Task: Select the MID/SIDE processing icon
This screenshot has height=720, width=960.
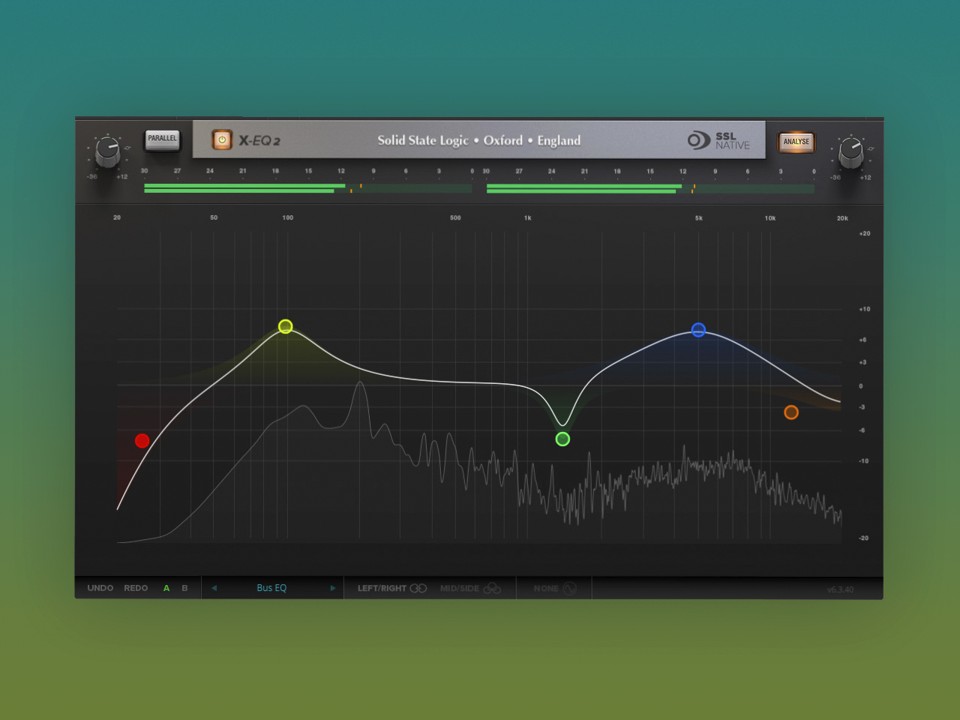Action: (494, 588)
